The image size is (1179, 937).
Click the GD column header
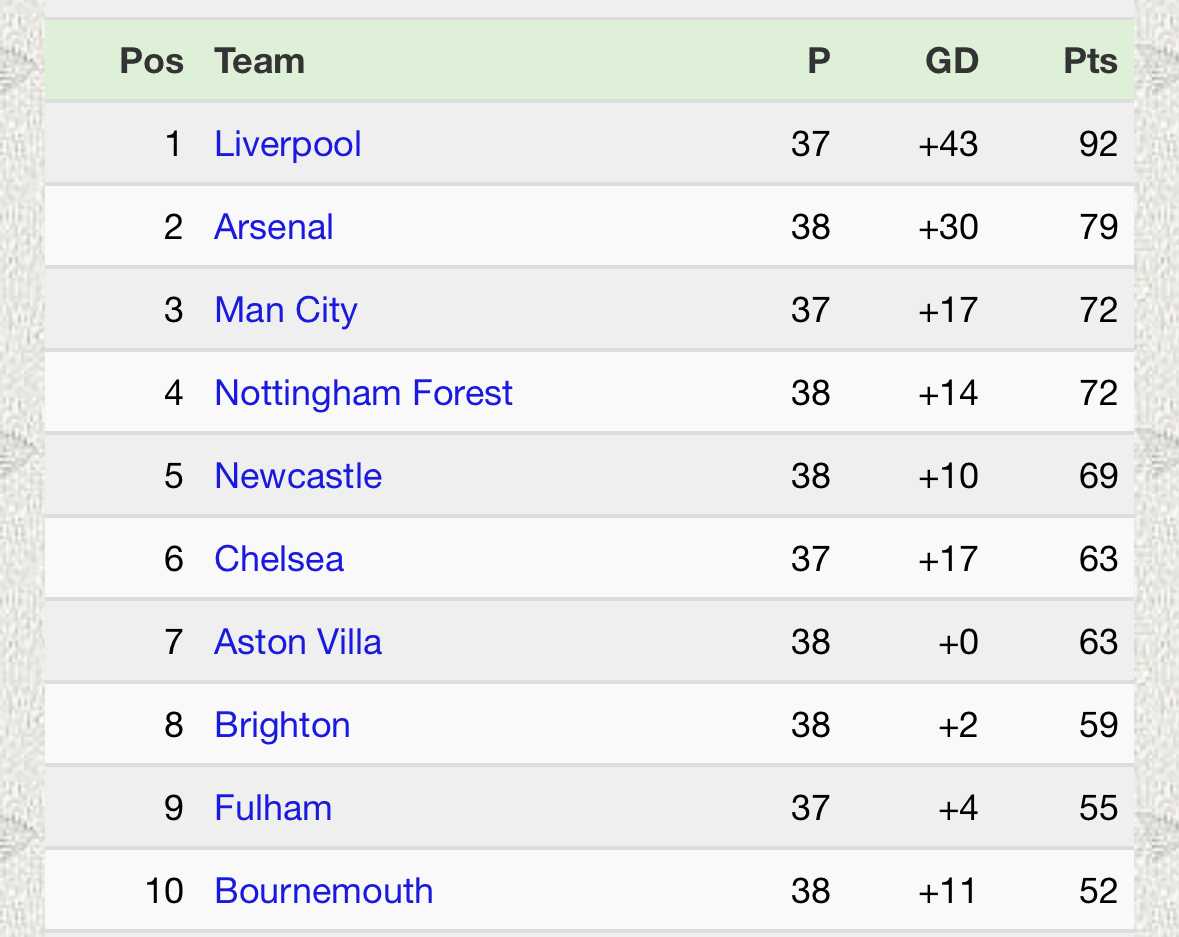pyautogui.click(x=951, y=61)
